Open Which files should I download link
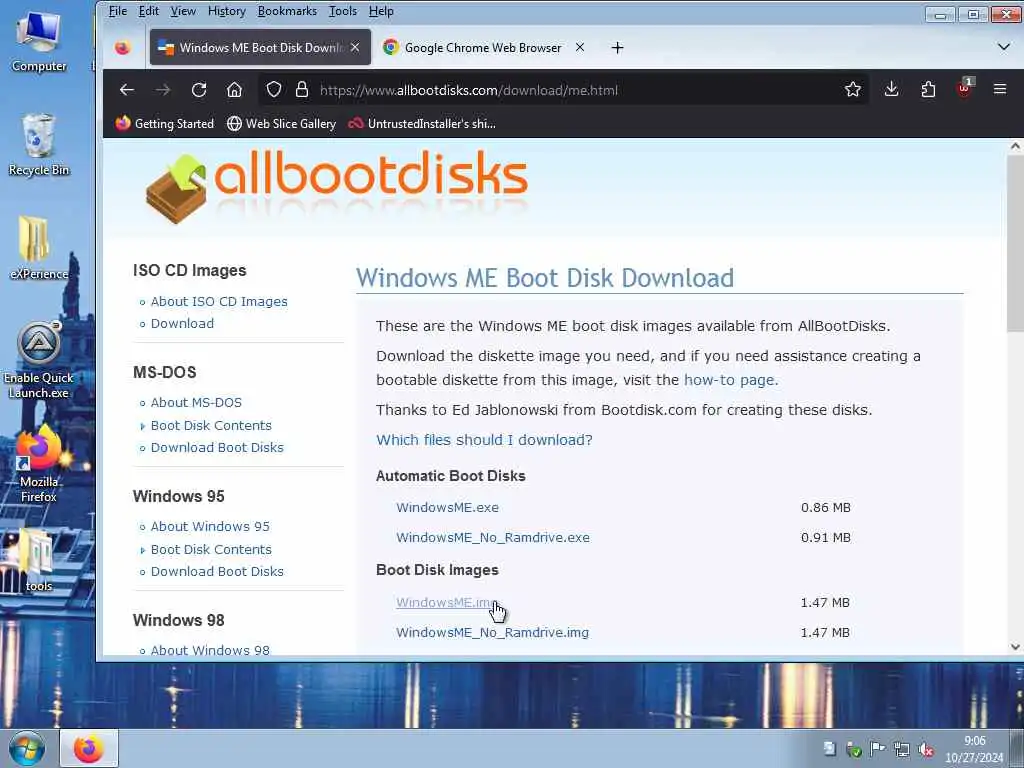The image size is (1024, 768). click(x=484, y=440)
